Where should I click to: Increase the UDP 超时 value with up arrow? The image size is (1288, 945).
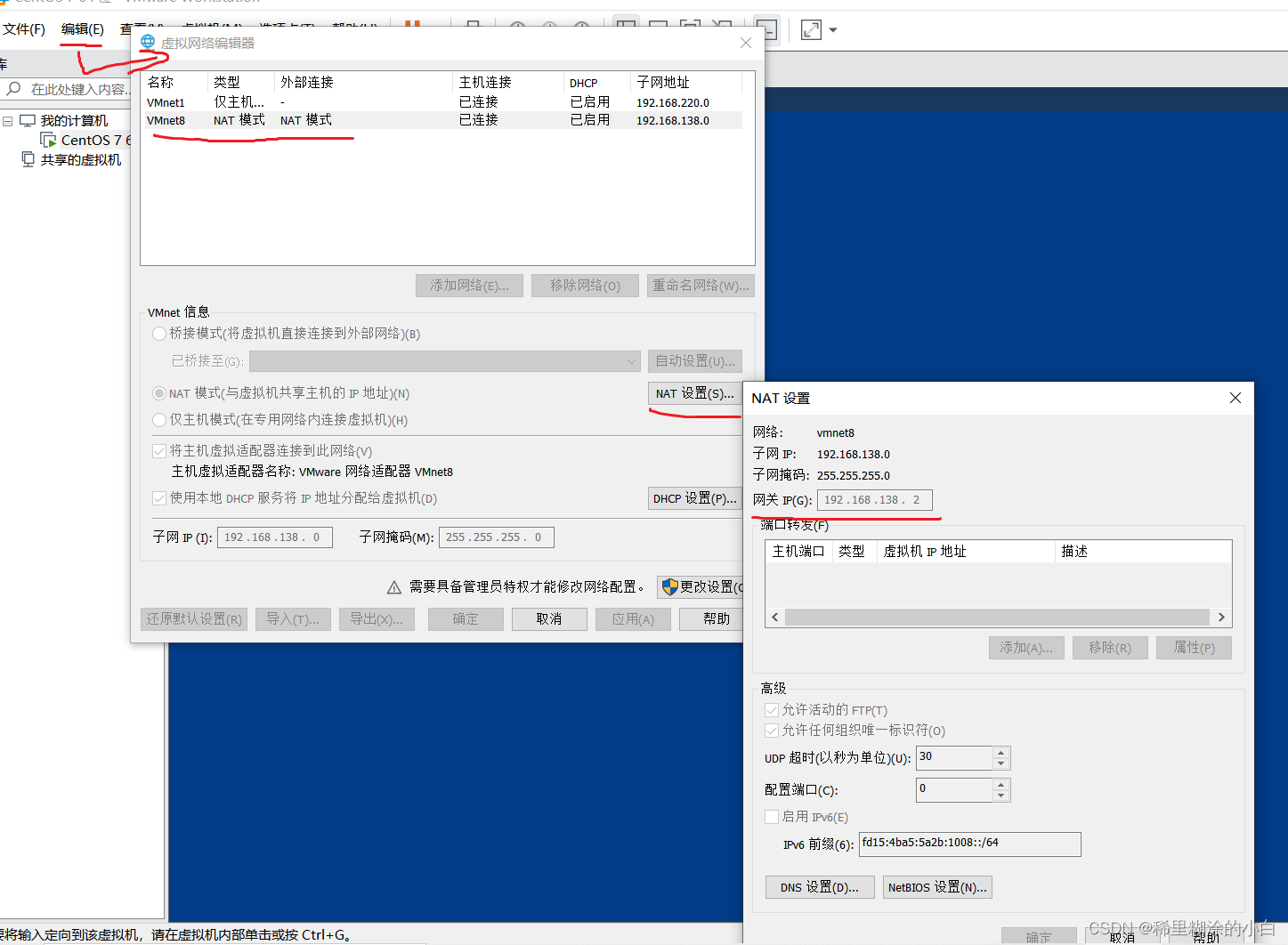tap(1001, 753)
